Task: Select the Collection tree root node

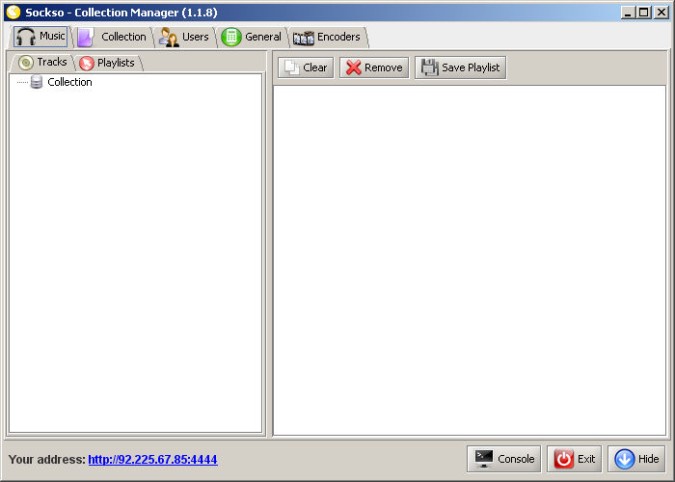Action: (69, 82)
